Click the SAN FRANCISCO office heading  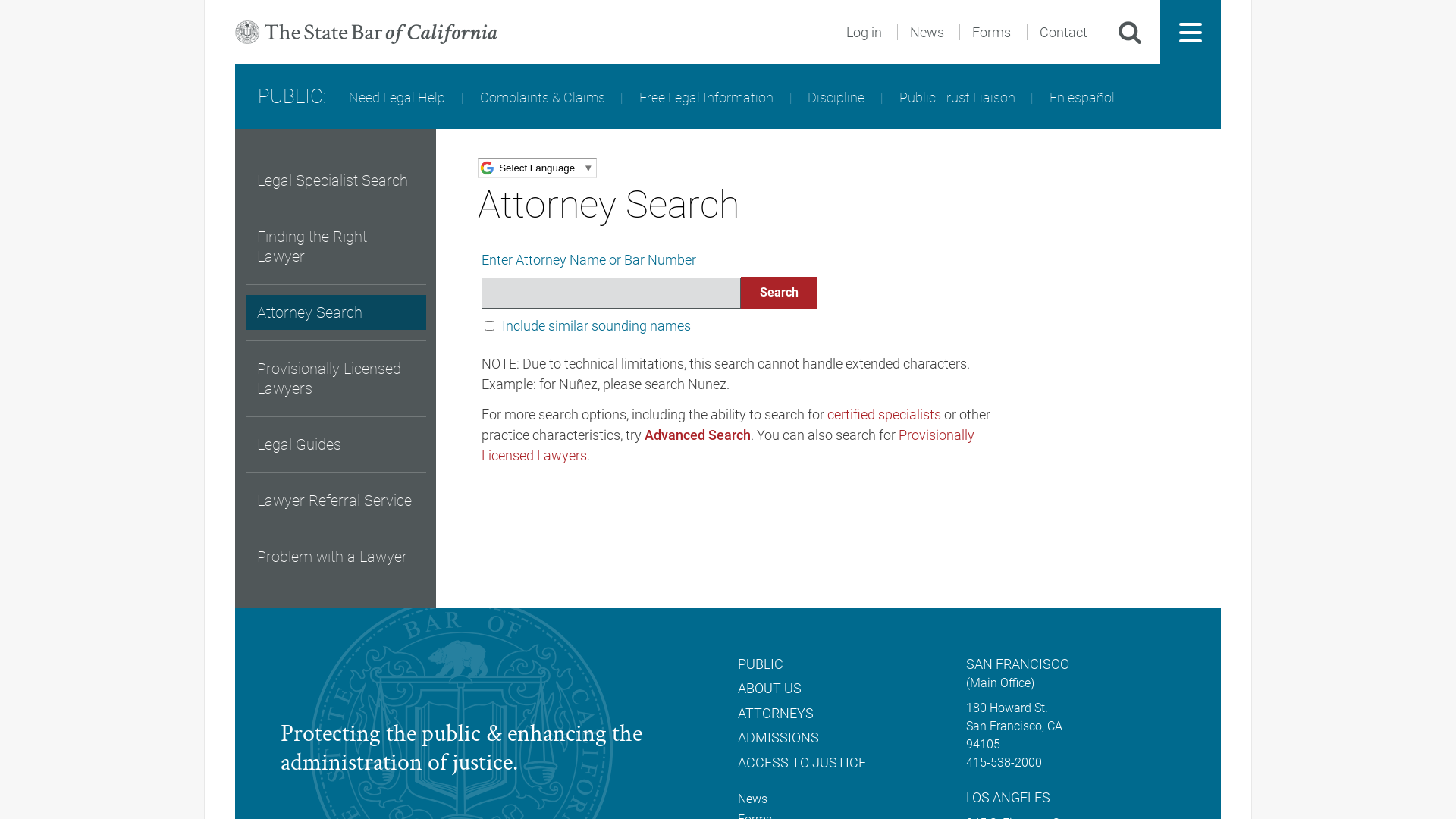pyautogui.click(x=1017, y=664)
